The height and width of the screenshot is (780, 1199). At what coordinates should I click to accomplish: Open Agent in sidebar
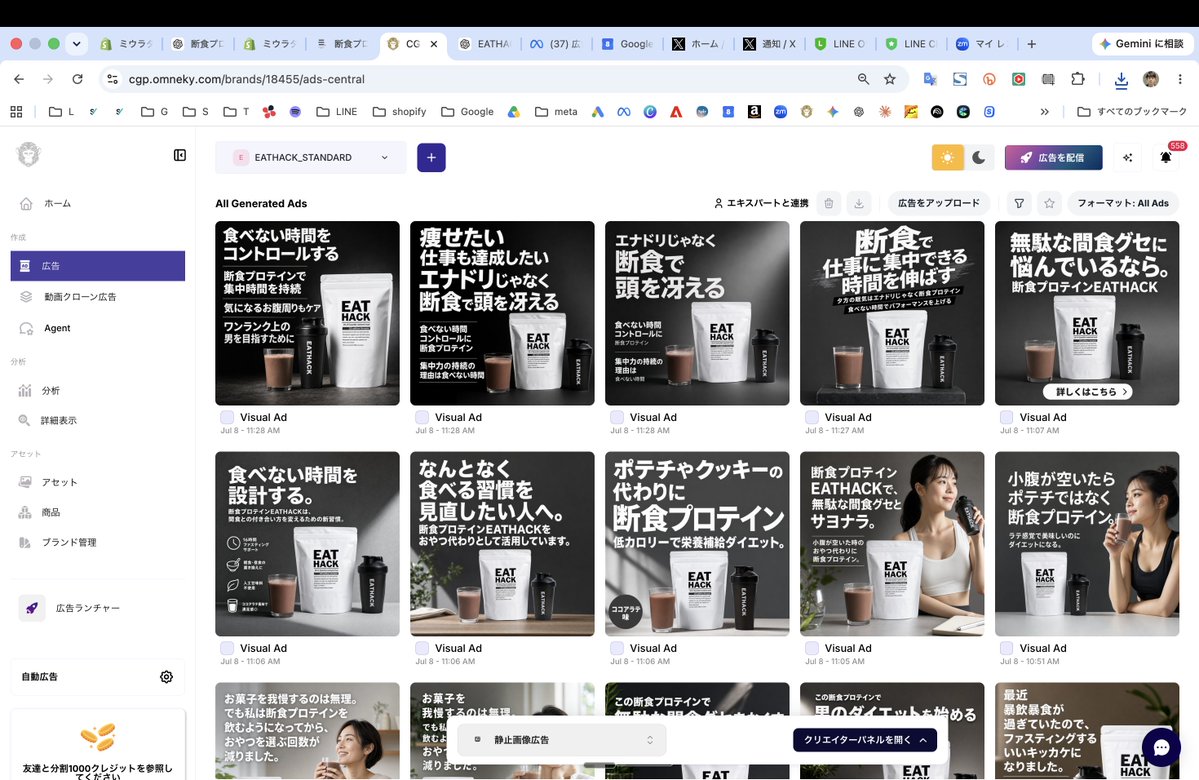click(98, 328)
